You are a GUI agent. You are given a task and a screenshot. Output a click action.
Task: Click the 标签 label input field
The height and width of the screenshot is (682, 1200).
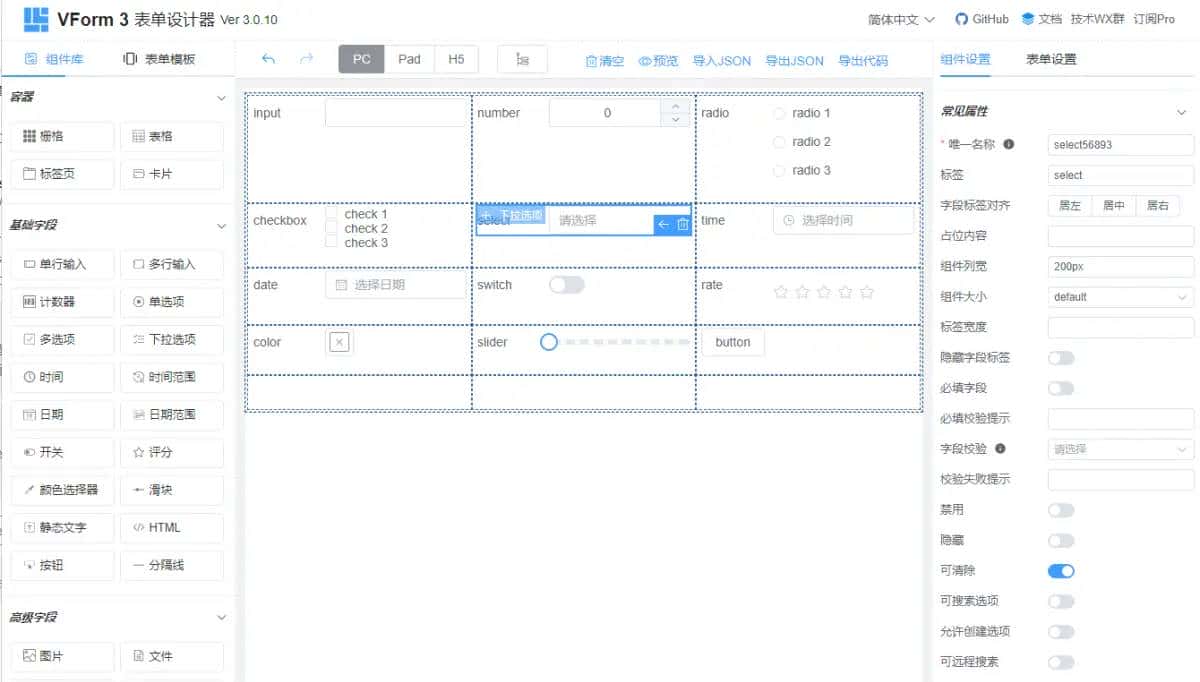click(1119, 175)
